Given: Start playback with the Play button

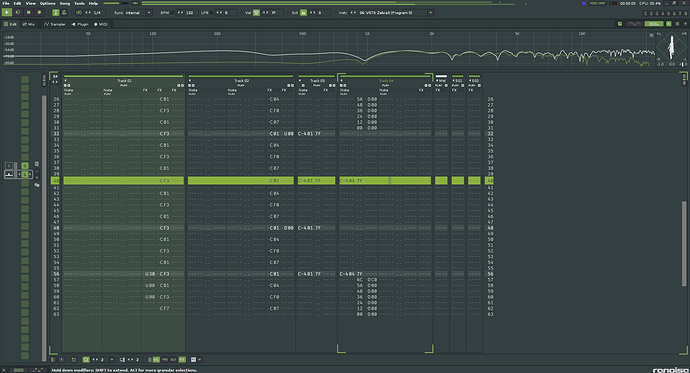Looking at the screenshot, I should [7, 13].
